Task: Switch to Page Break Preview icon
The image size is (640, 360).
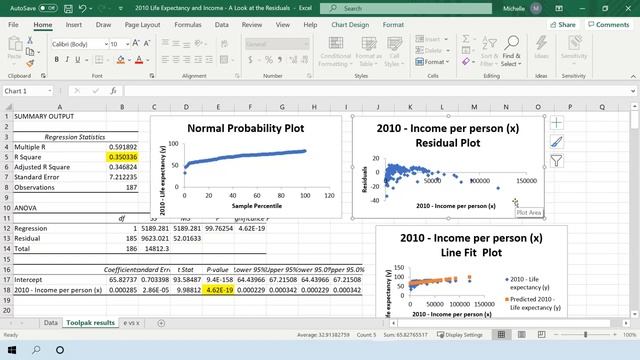Action: click(x=541, y=335)
